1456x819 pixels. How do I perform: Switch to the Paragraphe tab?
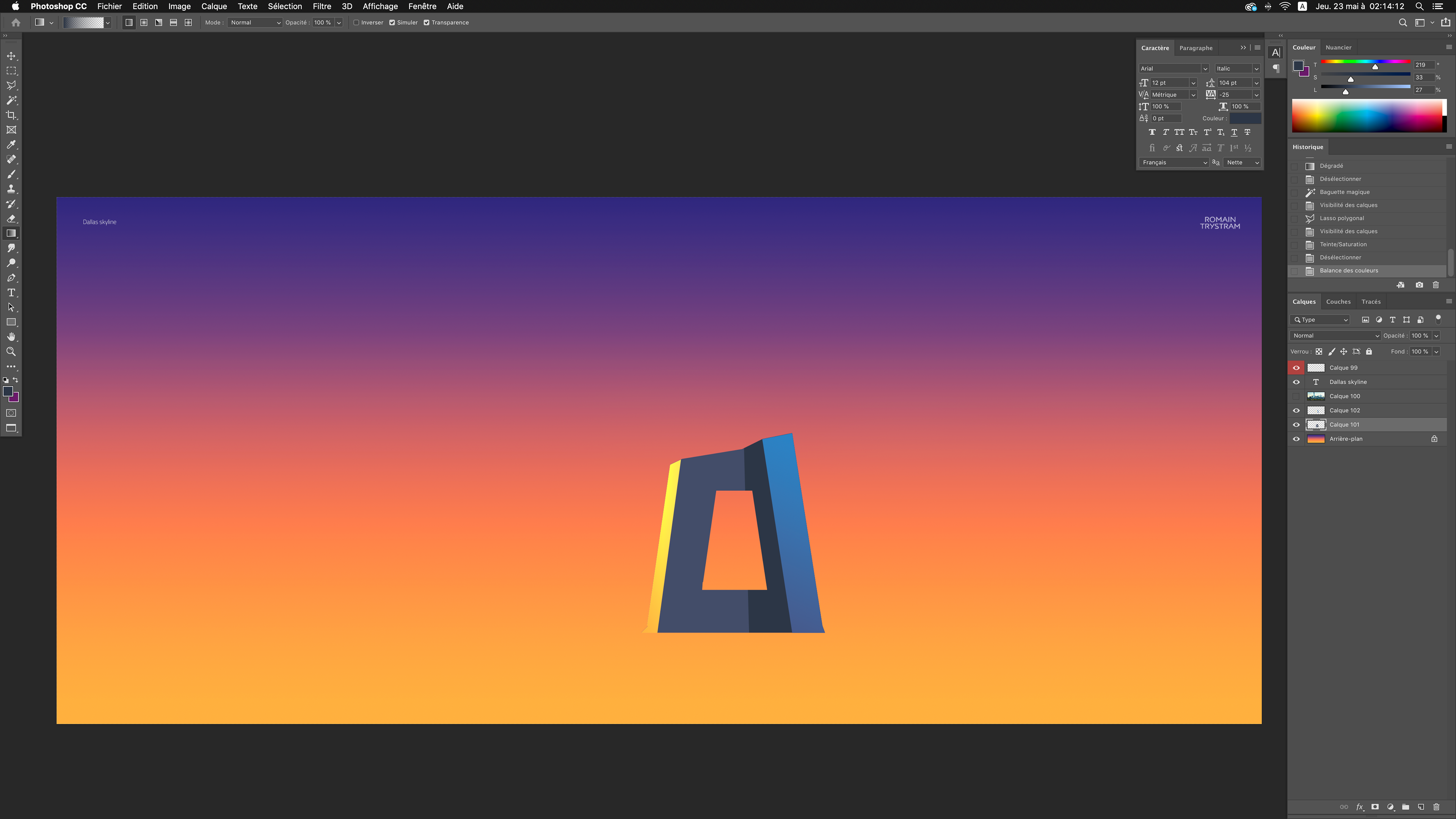pyautogui.click(x=1196, y=48)
